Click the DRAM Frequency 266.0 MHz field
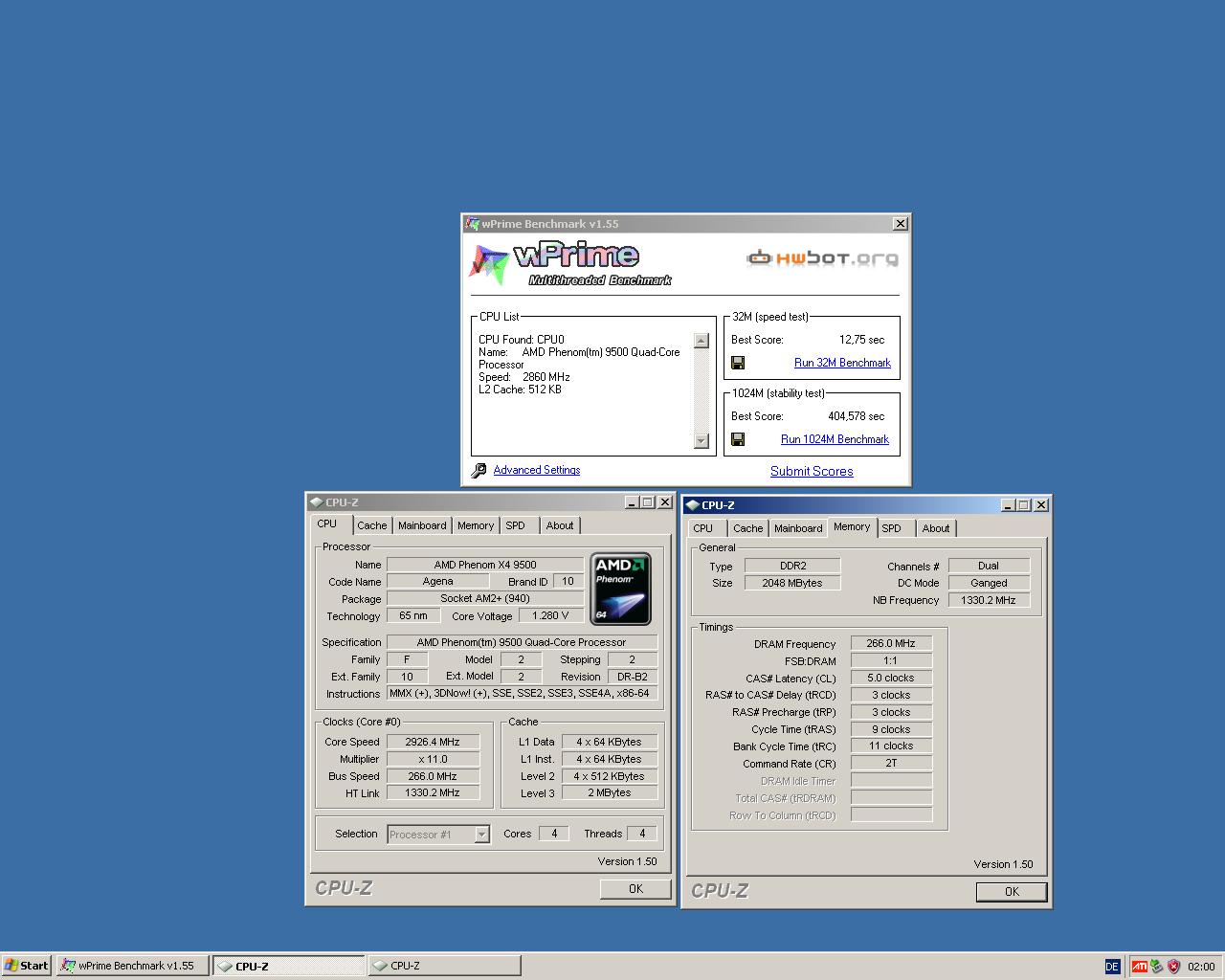This screenshot has width=1225, height=980. (891, 643)
